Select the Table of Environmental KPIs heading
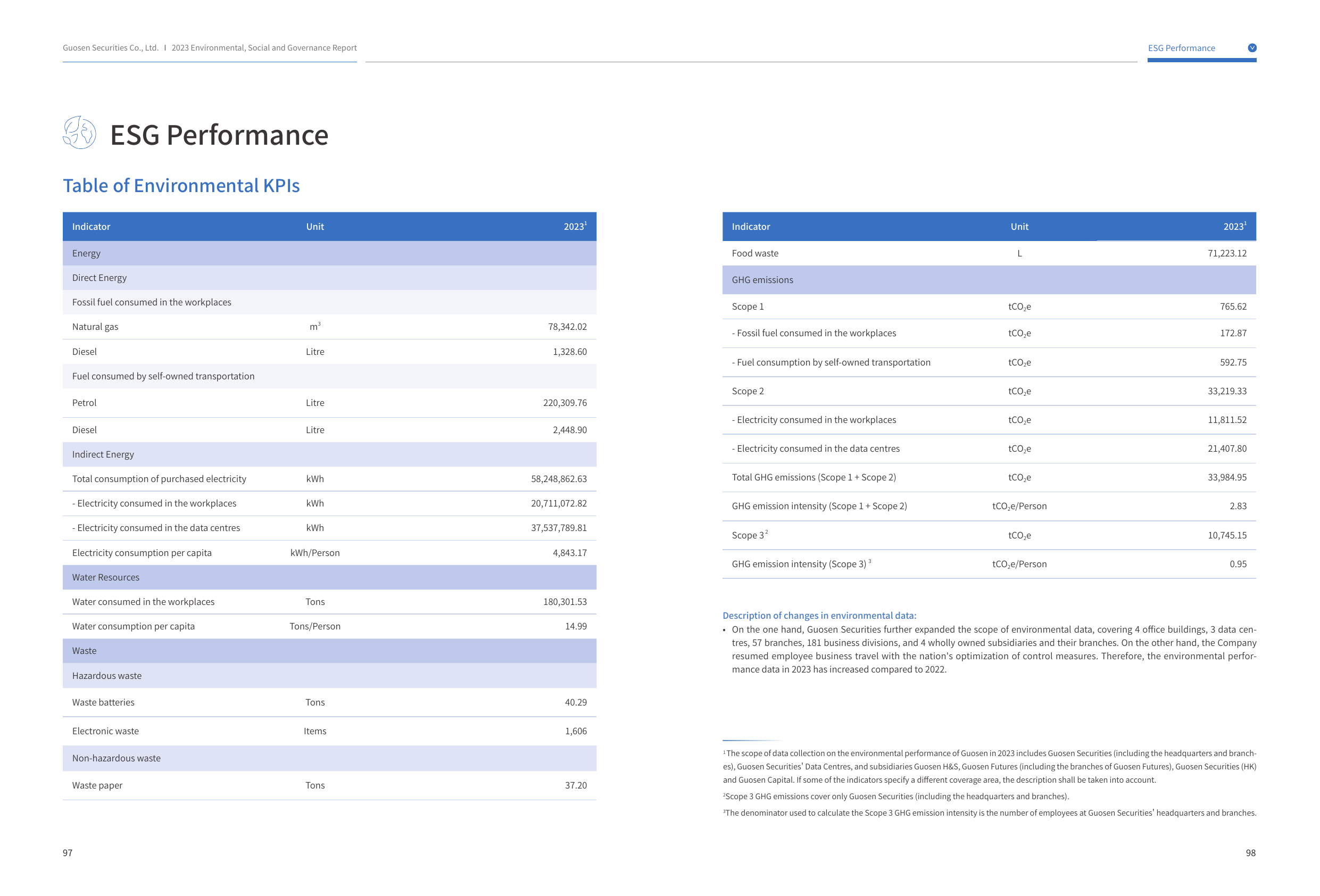 coord(181,186)
